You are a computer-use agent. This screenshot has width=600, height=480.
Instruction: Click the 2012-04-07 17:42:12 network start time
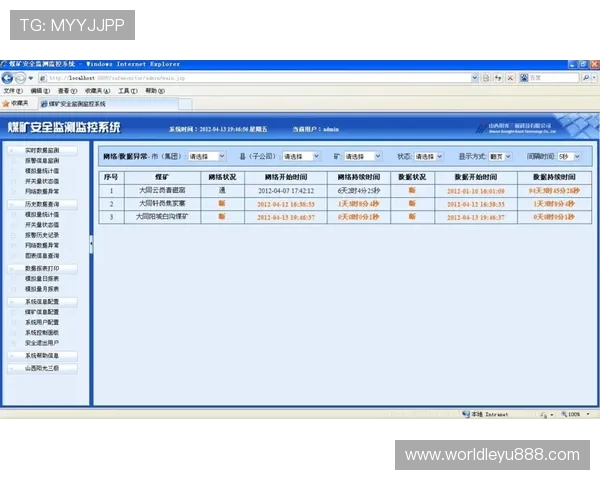click(x=286, y=191)
